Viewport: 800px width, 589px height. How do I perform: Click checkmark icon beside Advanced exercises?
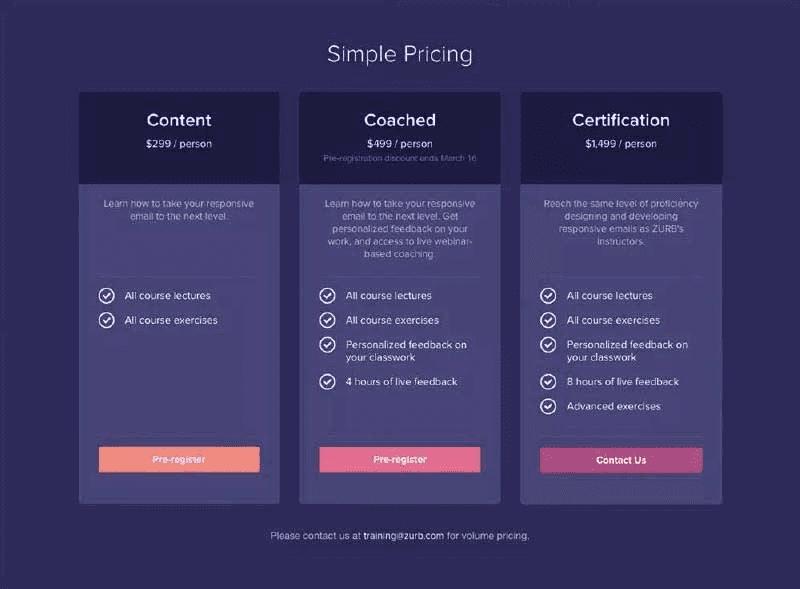(548, 406)
